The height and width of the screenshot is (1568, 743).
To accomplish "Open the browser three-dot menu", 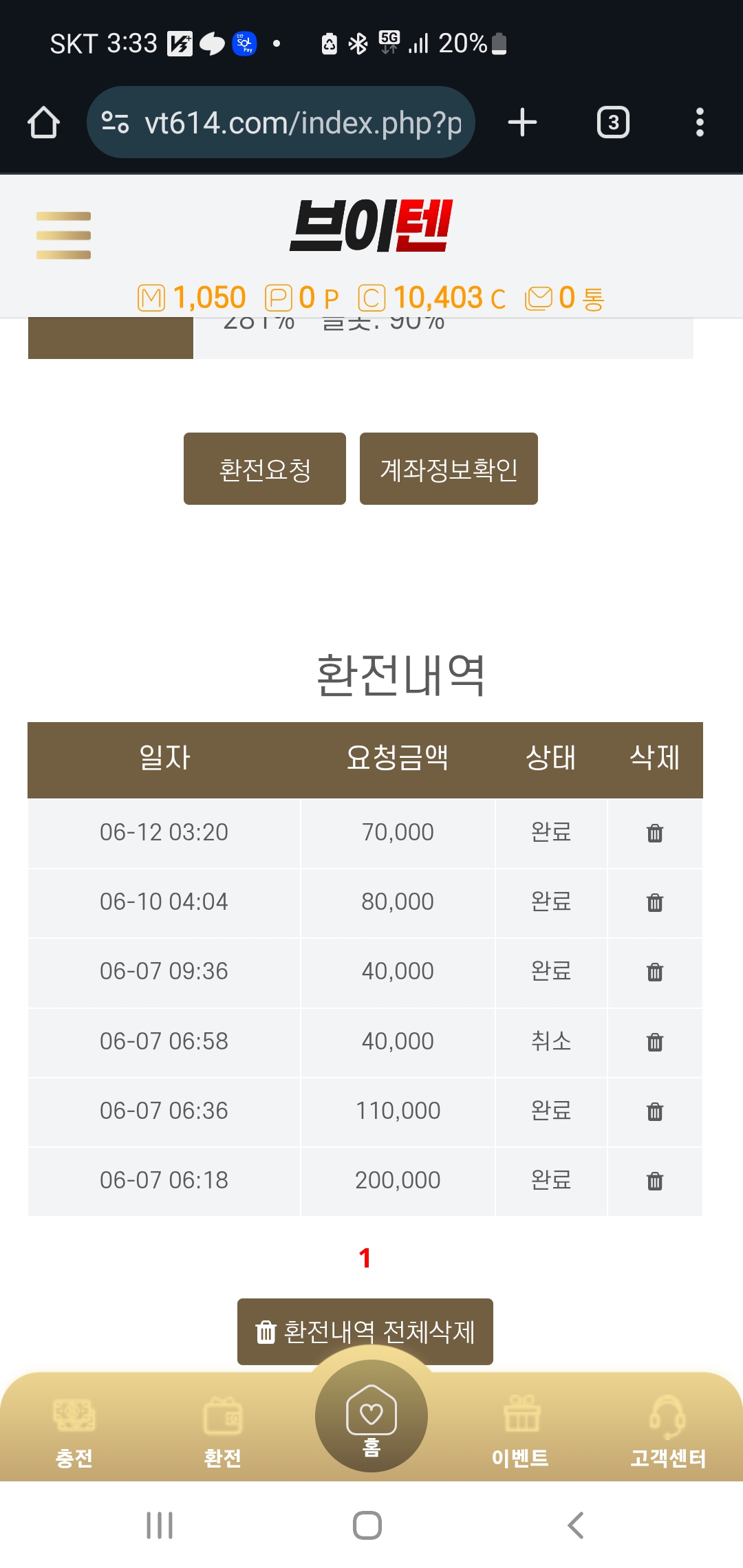I will (x=700, y=122).
